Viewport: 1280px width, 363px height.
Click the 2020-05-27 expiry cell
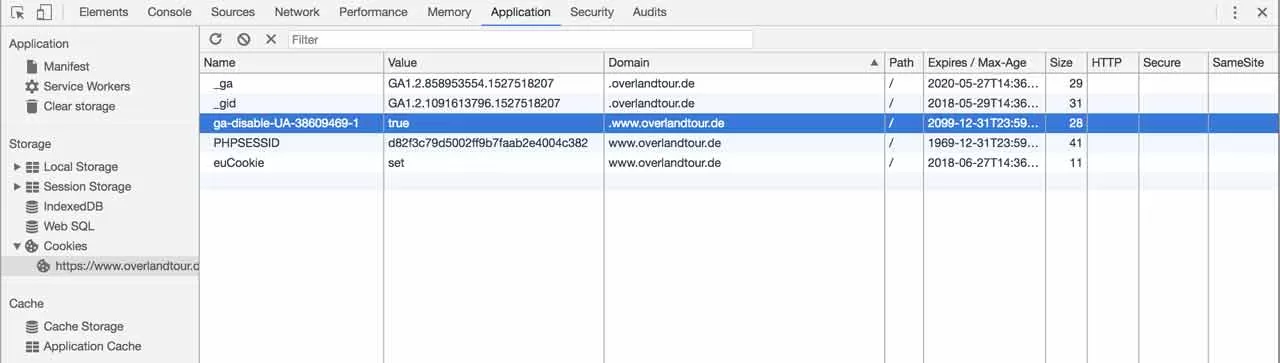click(x=984, y=83)
